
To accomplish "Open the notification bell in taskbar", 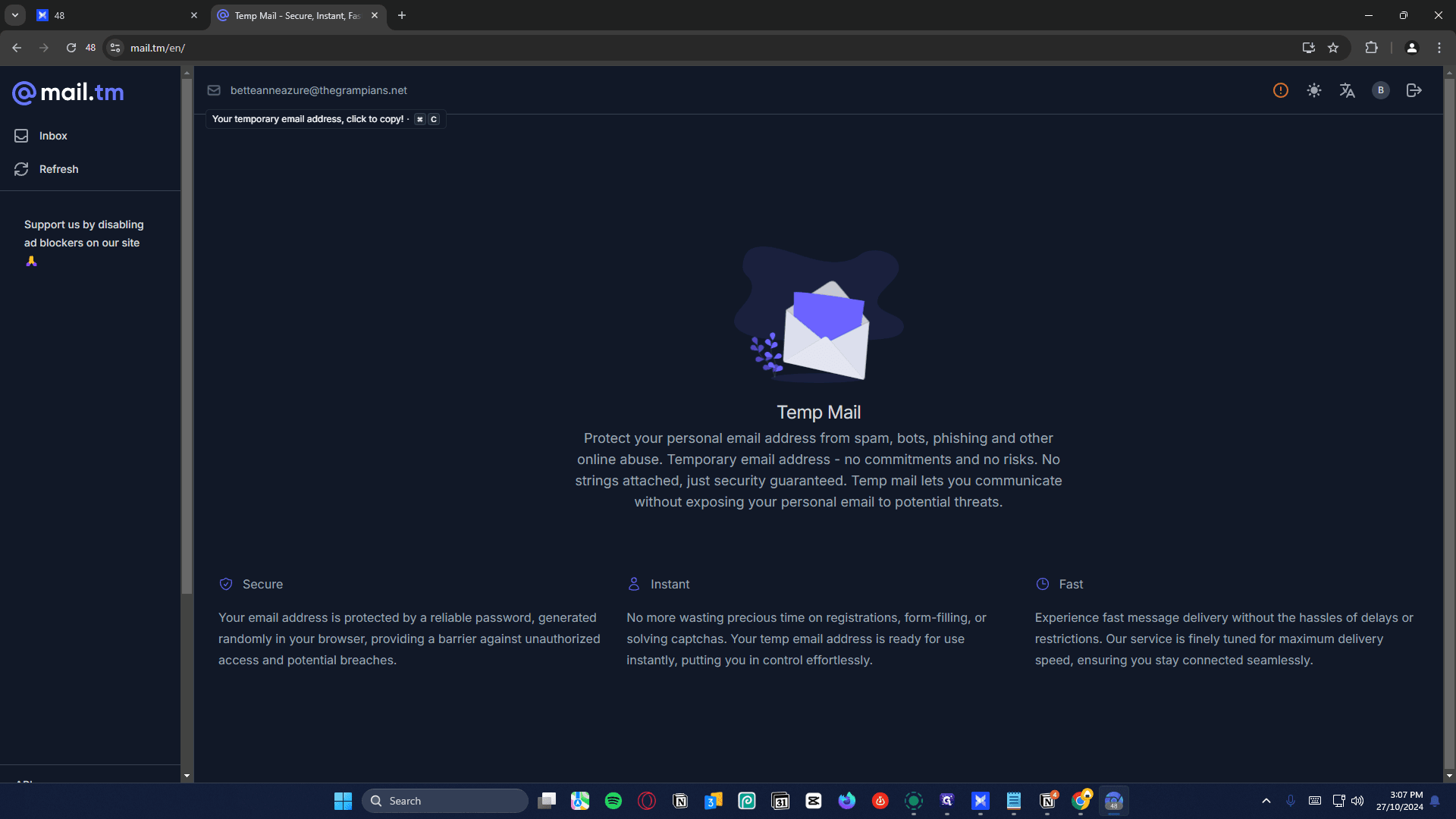I will [1435, 801].
